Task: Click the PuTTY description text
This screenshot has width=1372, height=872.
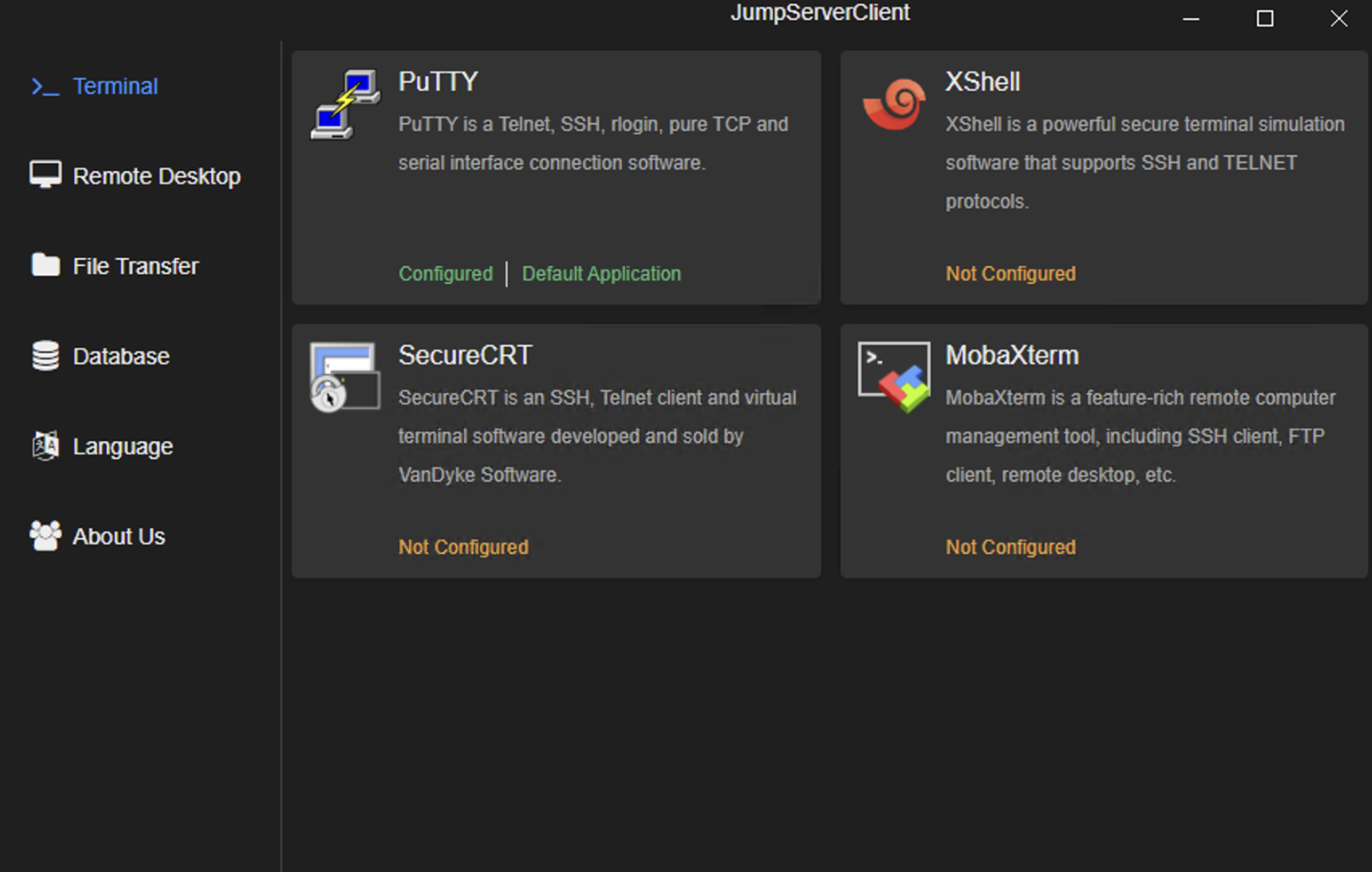Action: [593, 143]
